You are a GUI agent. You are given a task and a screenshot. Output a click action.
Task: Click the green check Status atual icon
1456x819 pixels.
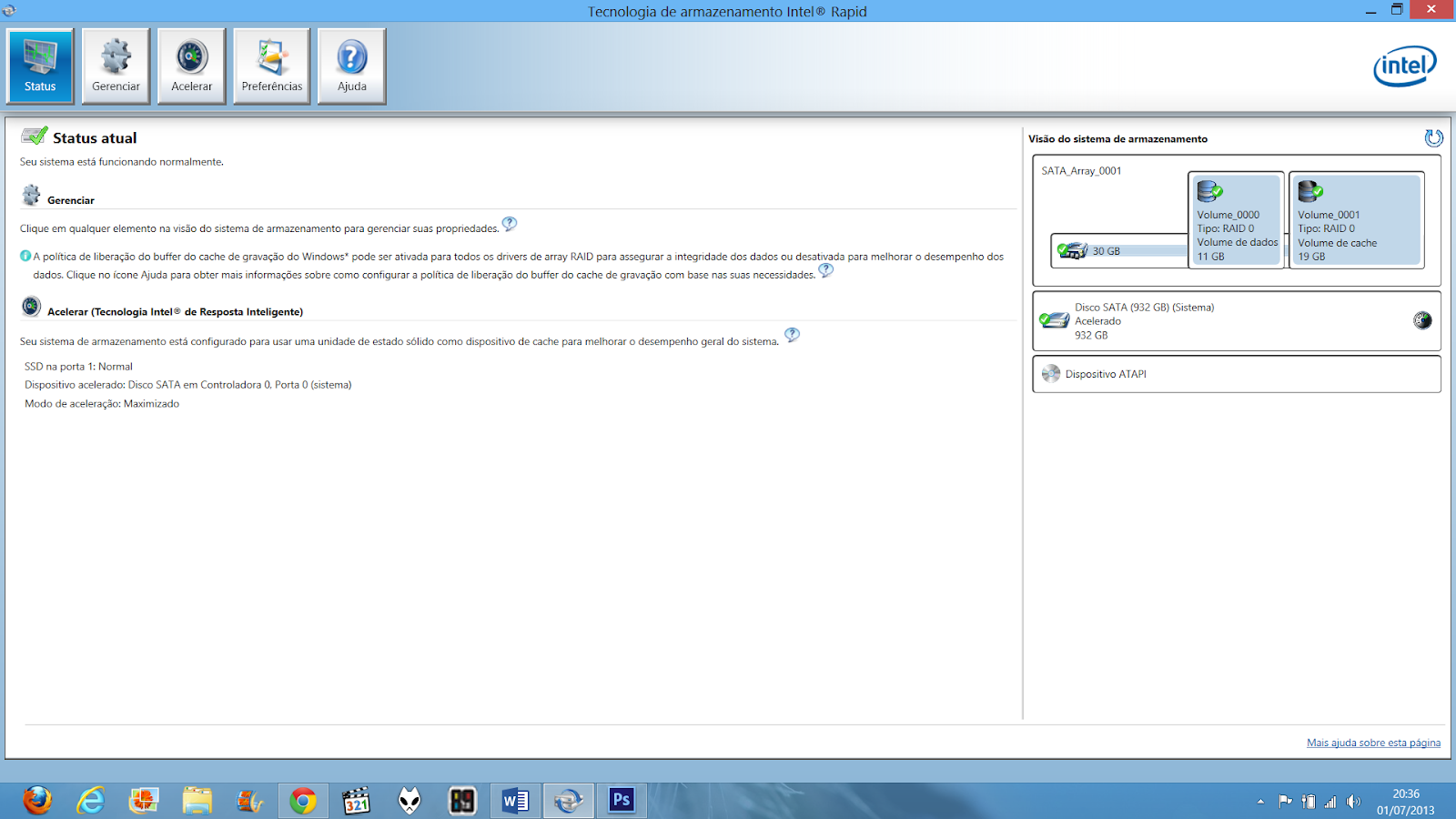pyautogui.click(x=34, y=136)
